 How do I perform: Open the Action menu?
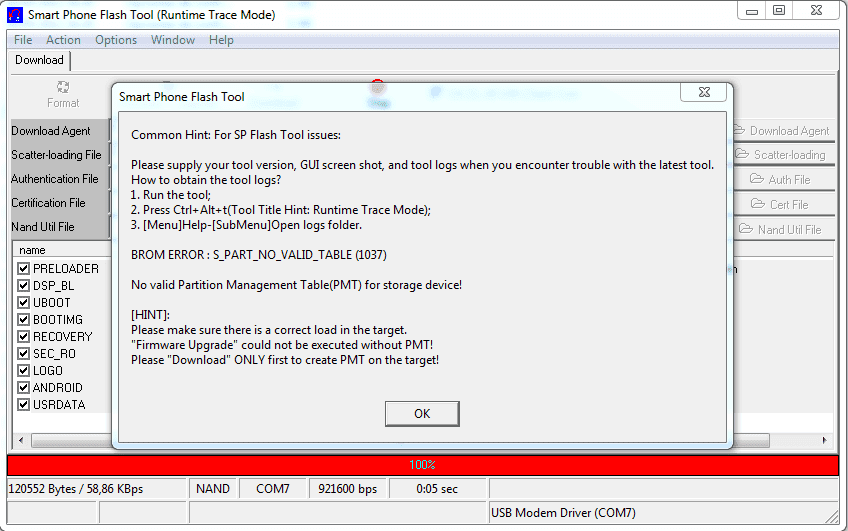click(63, 40)
